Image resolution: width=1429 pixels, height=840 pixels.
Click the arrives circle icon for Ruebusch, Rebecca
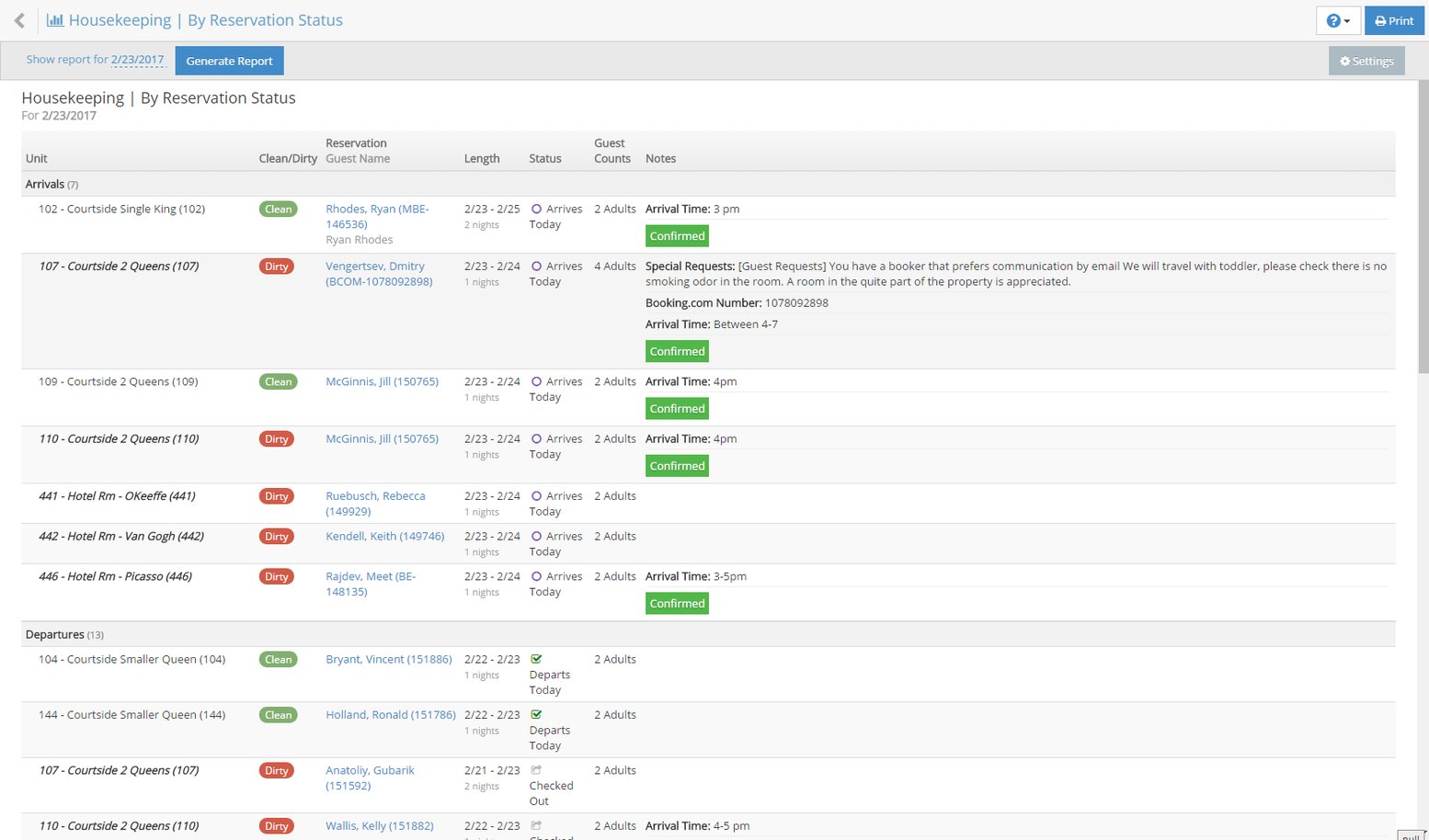[536, 496]
